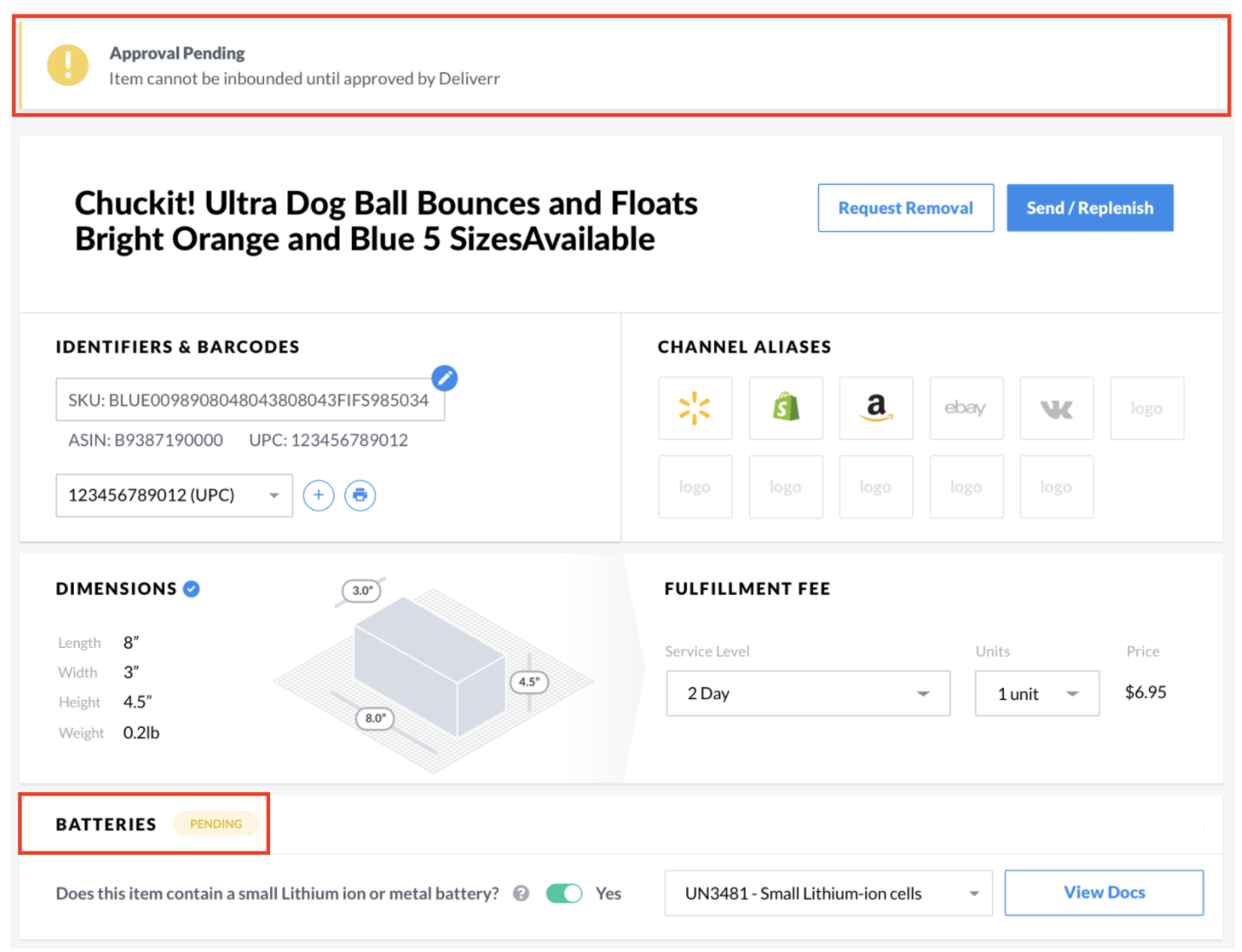The image size is (1242, 952).
Task: Add a barcode with the plus icon
Action: (319, 495)
